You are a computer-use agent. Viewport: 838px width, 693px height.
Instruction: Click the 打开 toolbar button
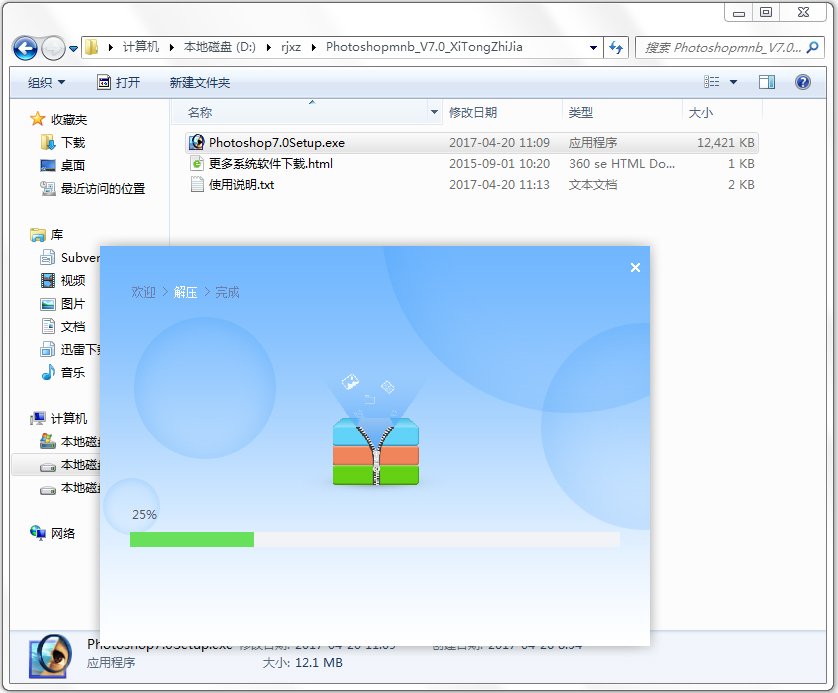pos(119,82)
